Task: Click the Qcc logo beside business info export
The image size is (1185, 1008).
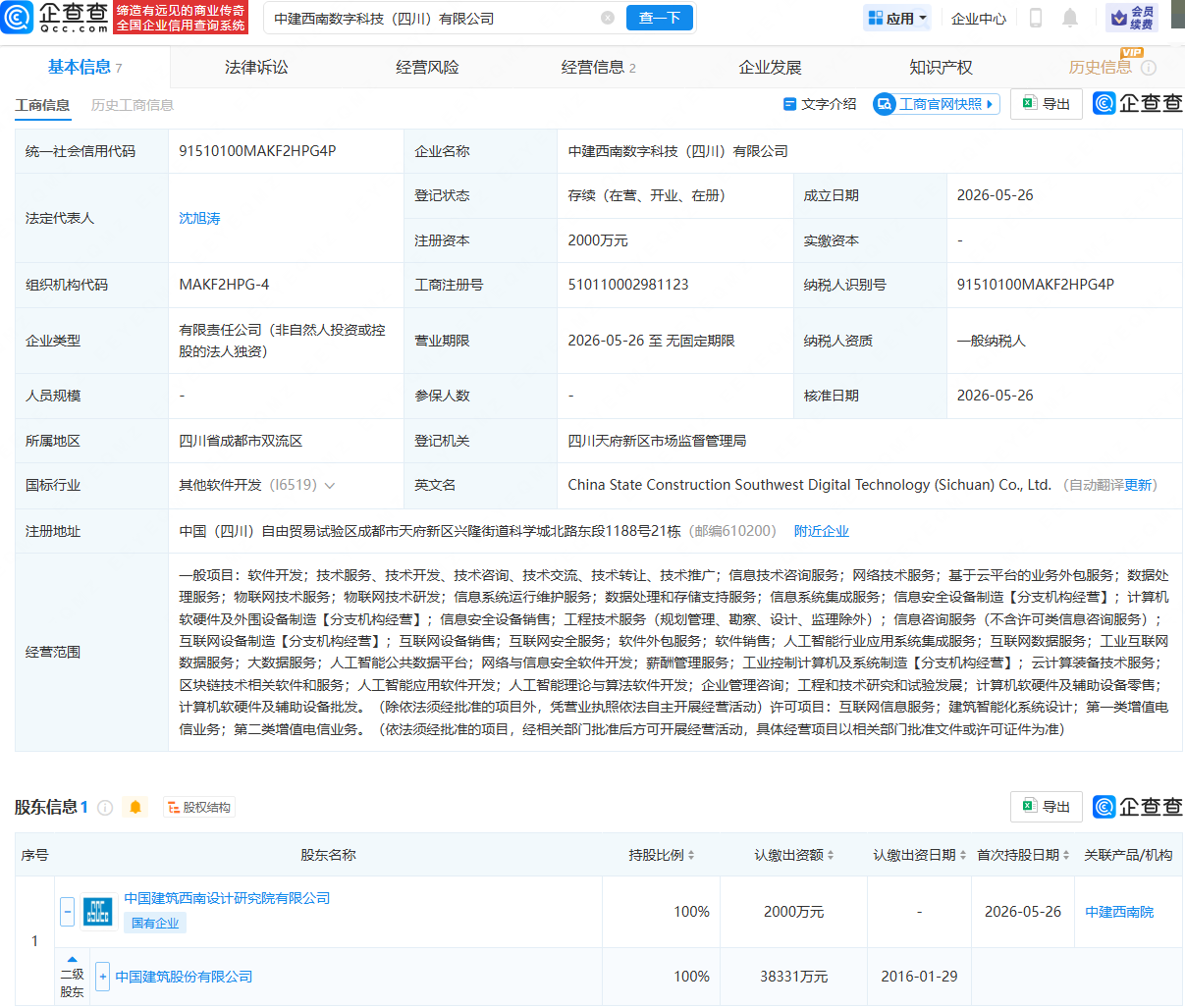Action: coord(1137,103)
